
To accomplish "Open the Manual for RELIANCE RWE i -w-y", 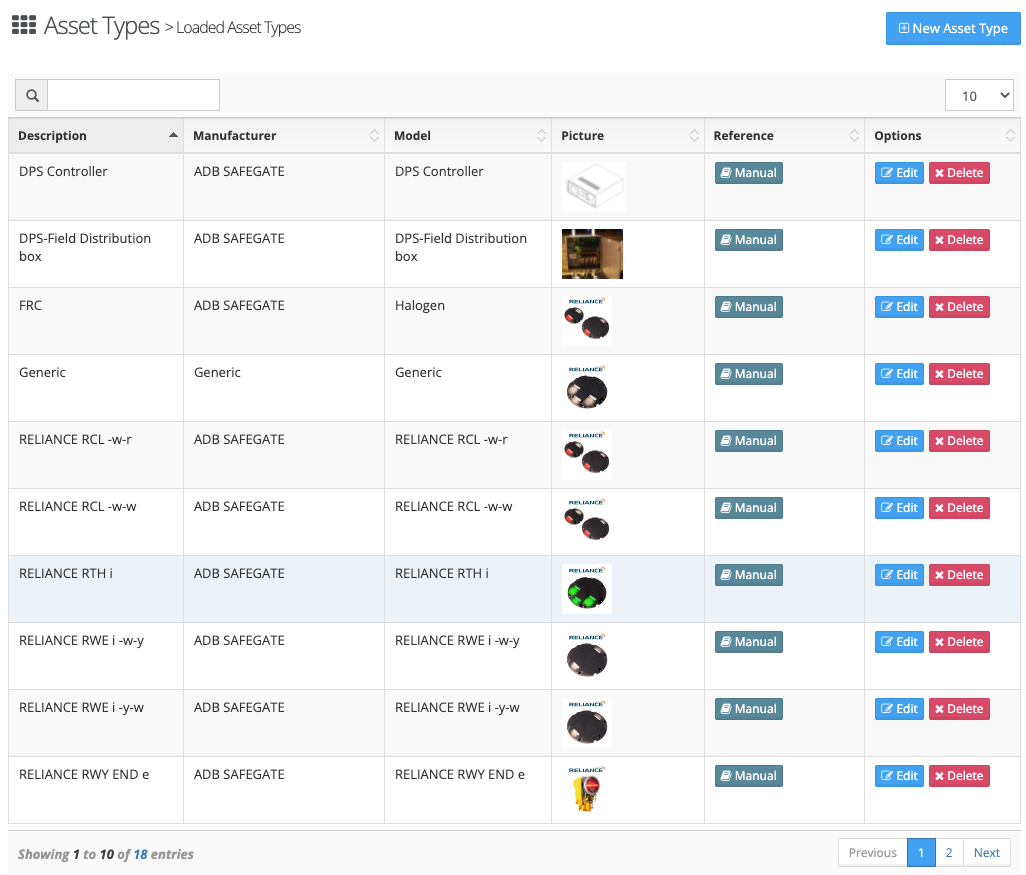I will 749,642.
